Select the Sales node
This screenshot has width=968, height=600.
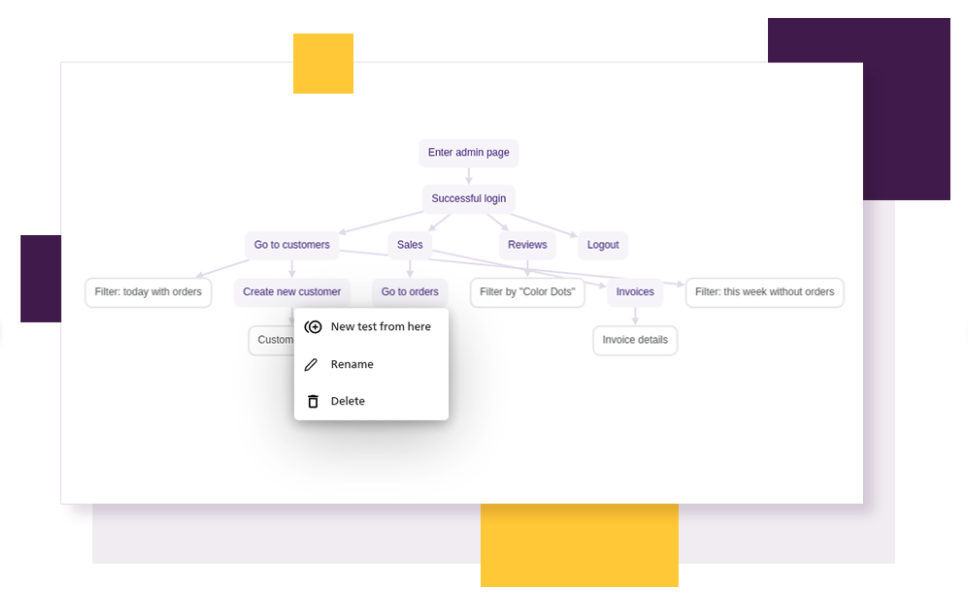coord(410,245)
